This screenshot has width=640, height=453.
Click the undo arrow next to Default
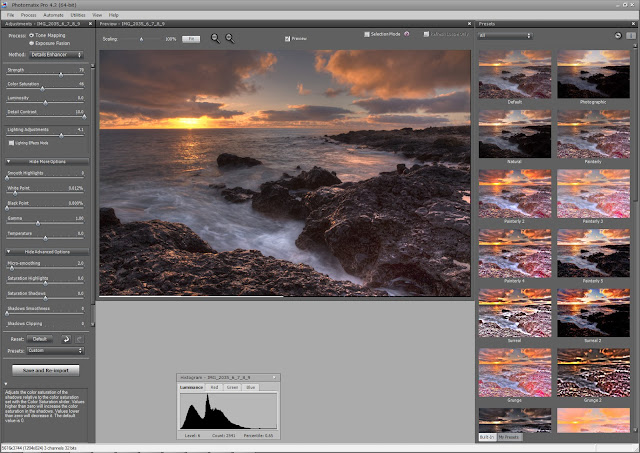tap(66, 339)
